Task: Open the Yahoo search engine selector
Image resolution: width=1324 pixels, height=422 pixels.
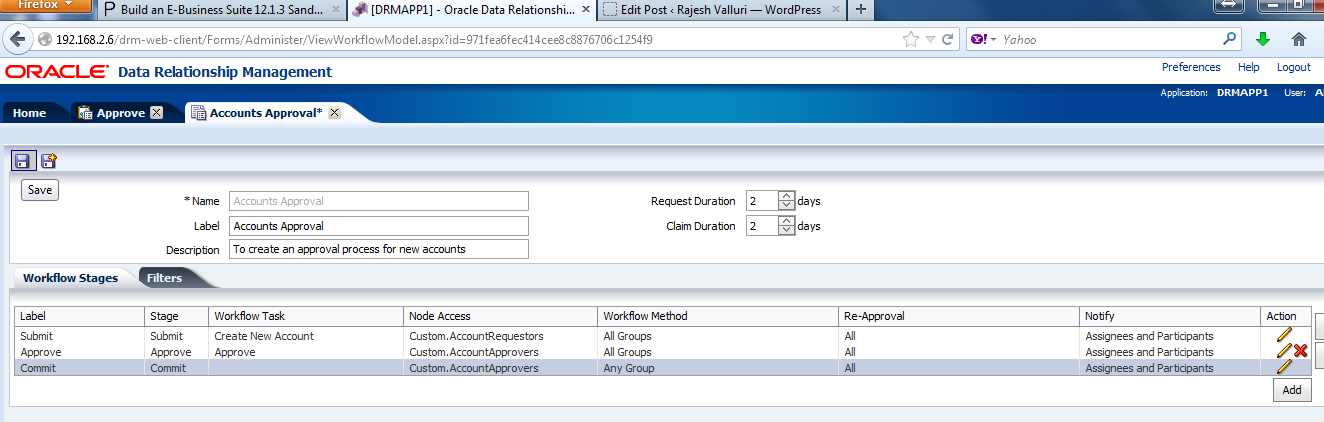Action: coord(982,40)
